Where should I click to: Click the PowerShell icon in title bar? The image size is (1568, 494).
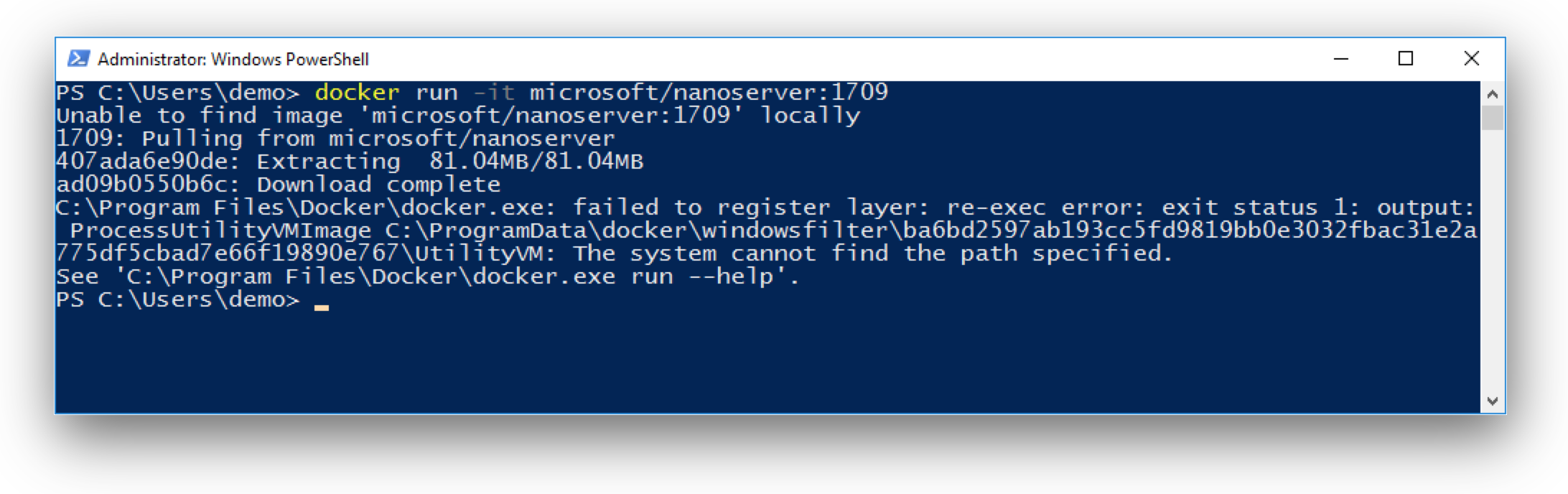tap(78, 58)
